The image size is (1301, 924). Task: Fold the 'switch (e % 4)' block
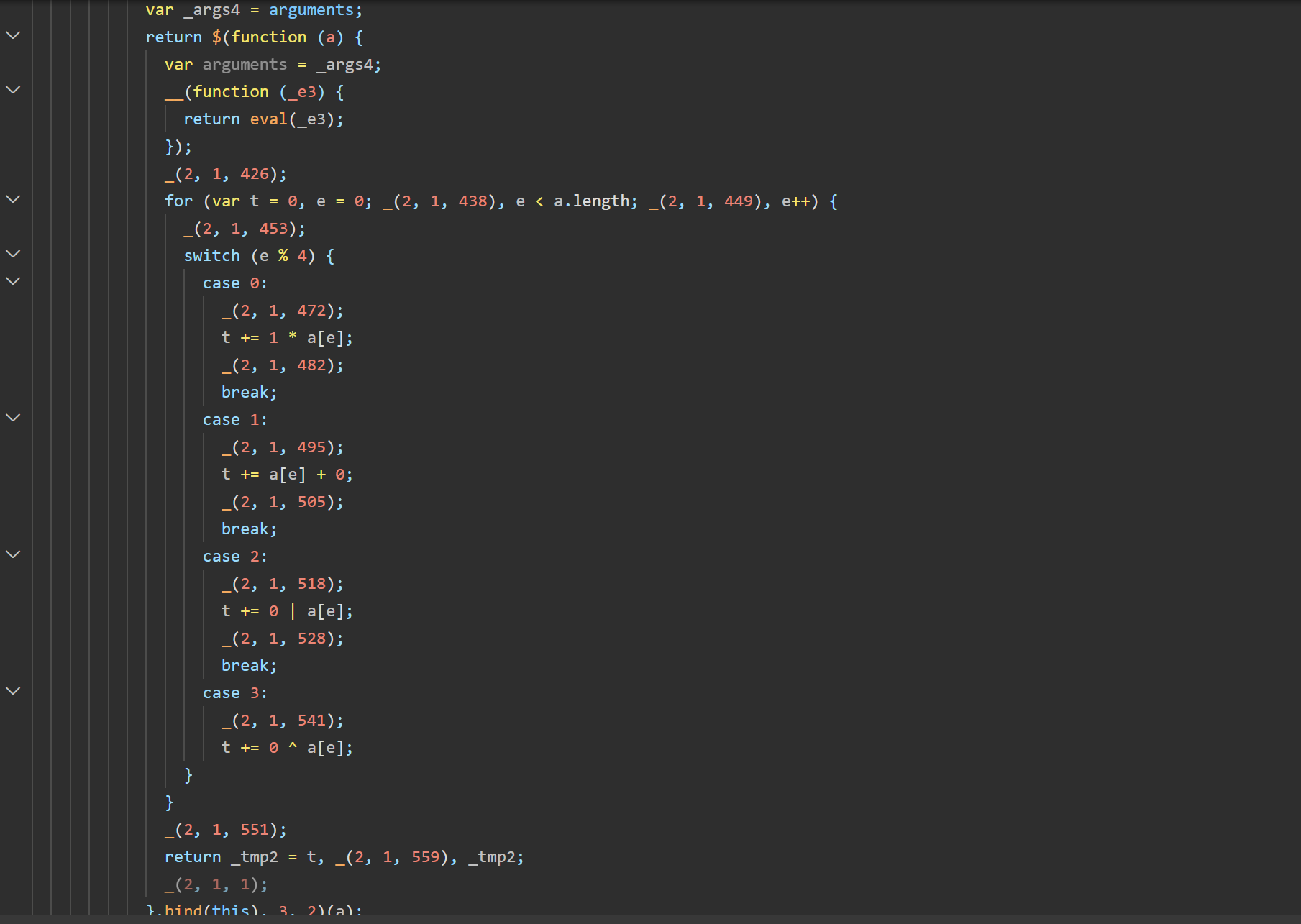click(13, 254)
